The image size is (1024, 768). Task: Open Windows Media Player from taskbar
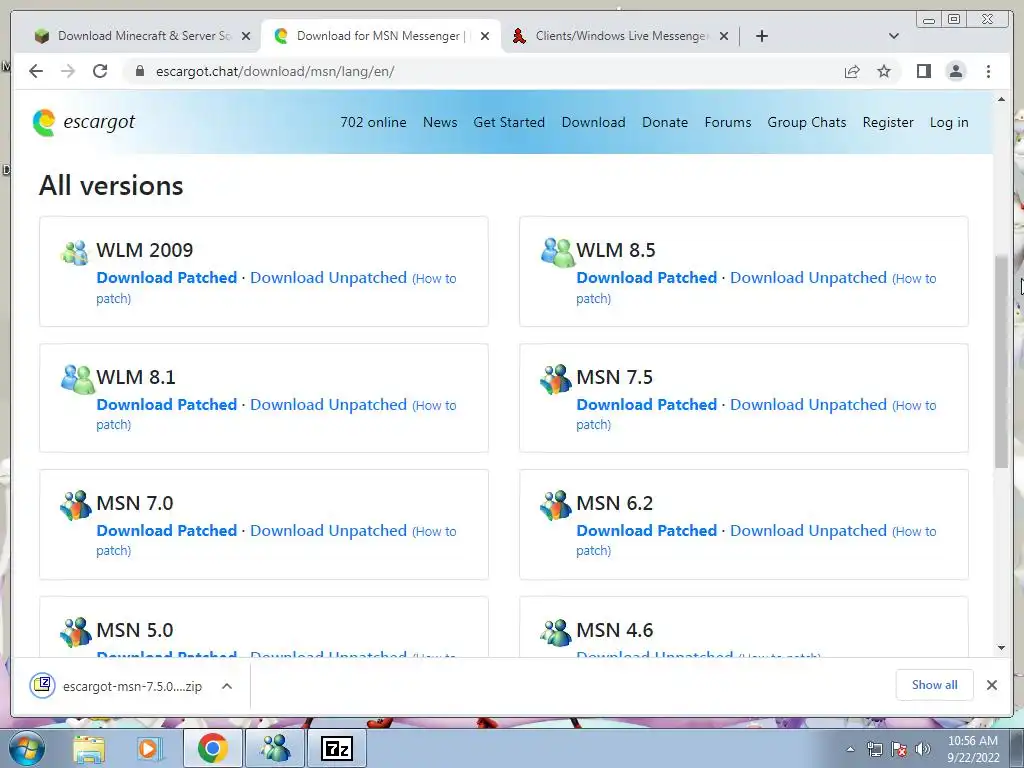coord(150,749)
